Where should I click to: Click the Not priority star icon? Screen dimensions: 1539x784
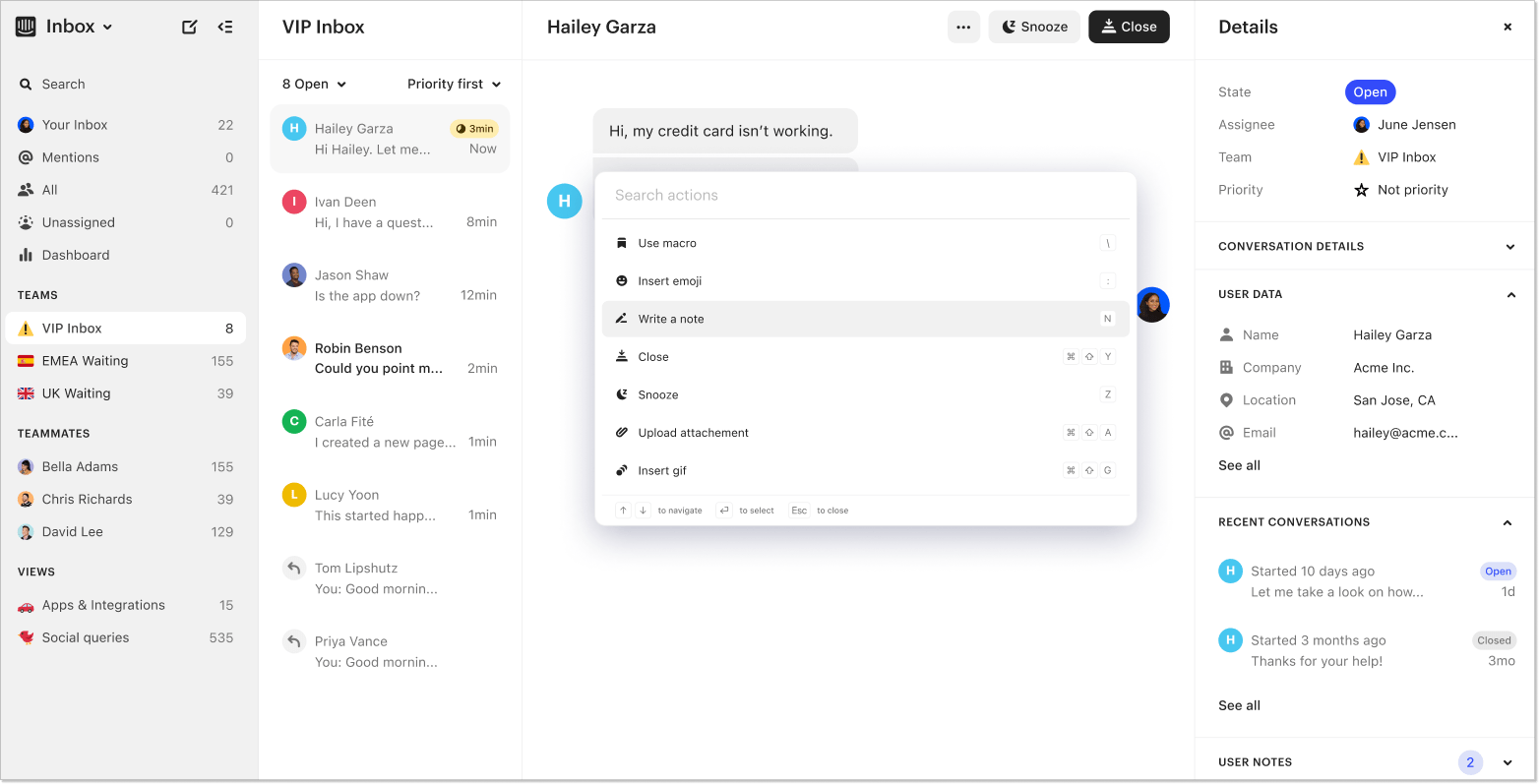1362,190
